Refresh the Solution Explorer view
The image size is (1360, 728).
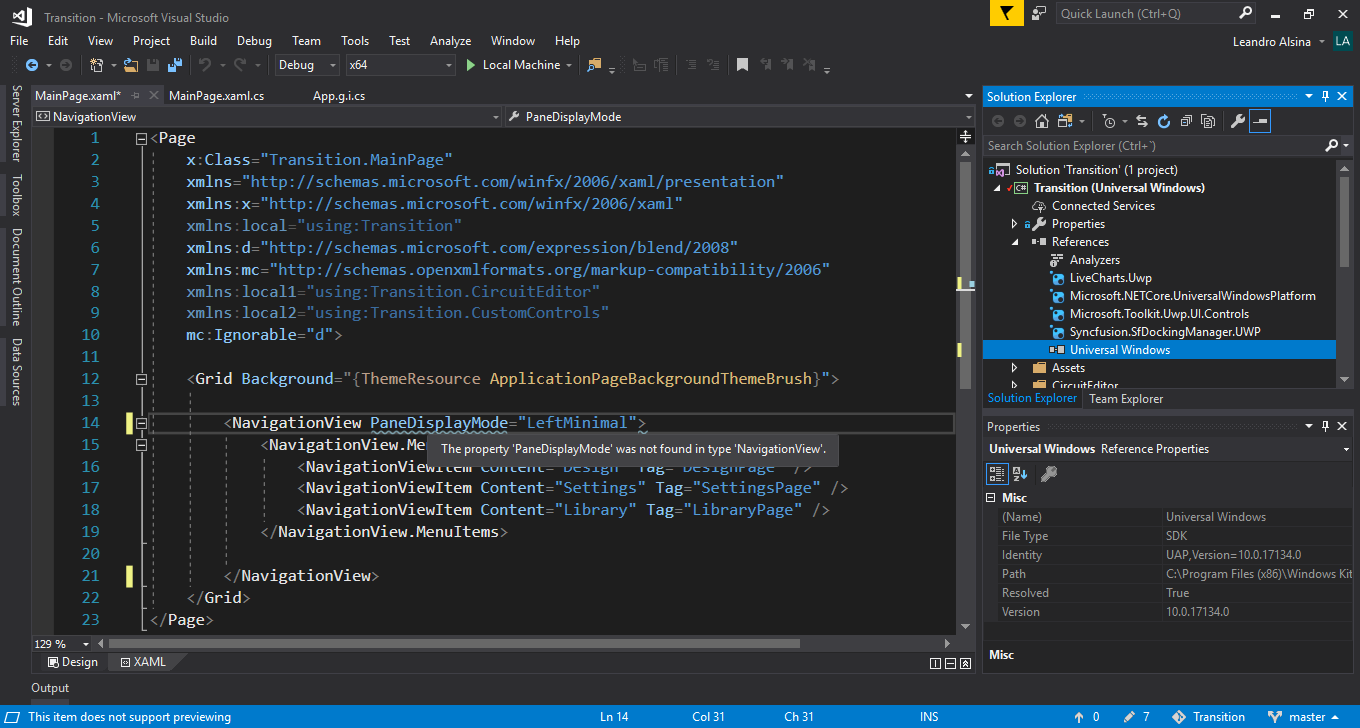(1164, 121)
